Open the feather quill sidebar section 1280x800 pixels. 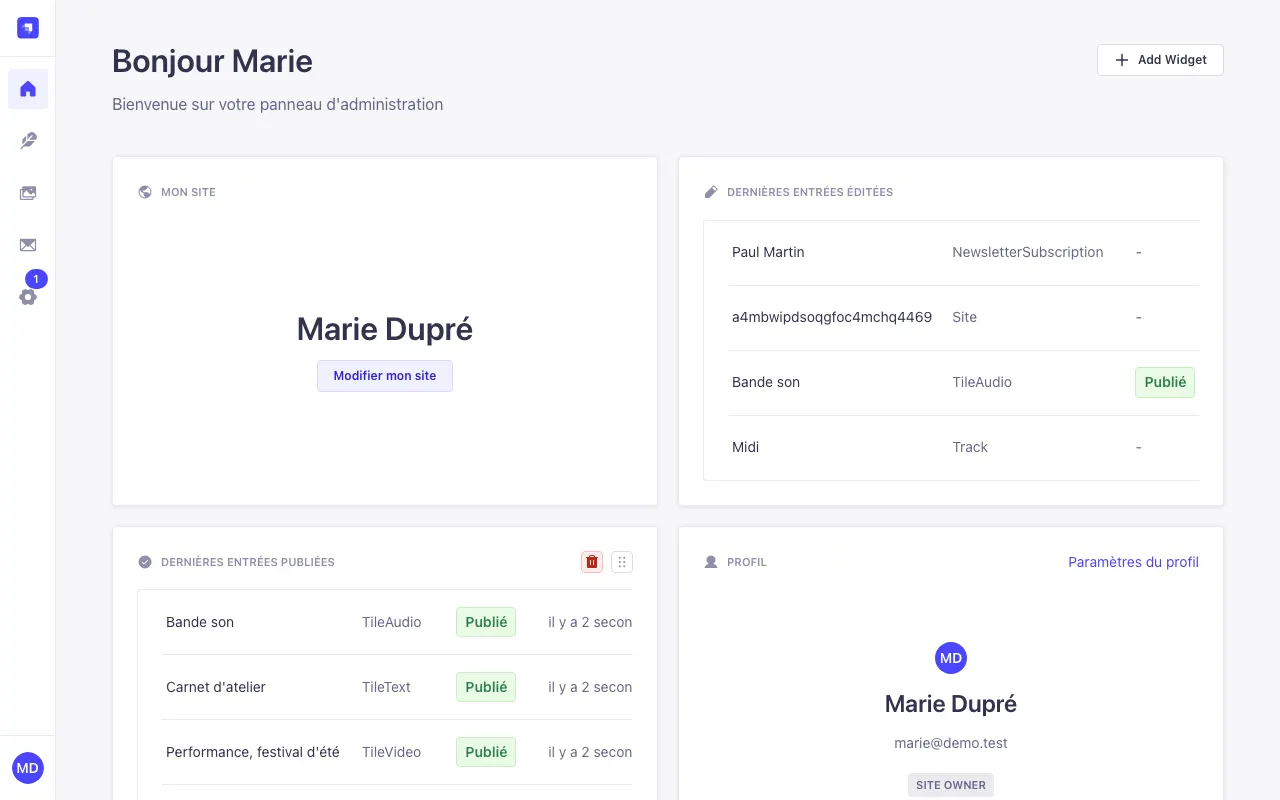pos(28,141)
